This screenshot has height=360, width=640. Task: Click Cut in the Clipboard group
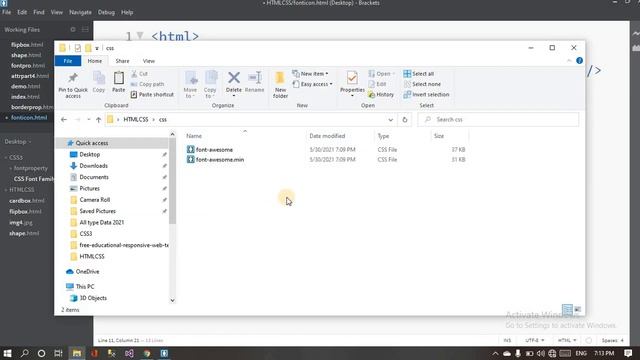140,74
